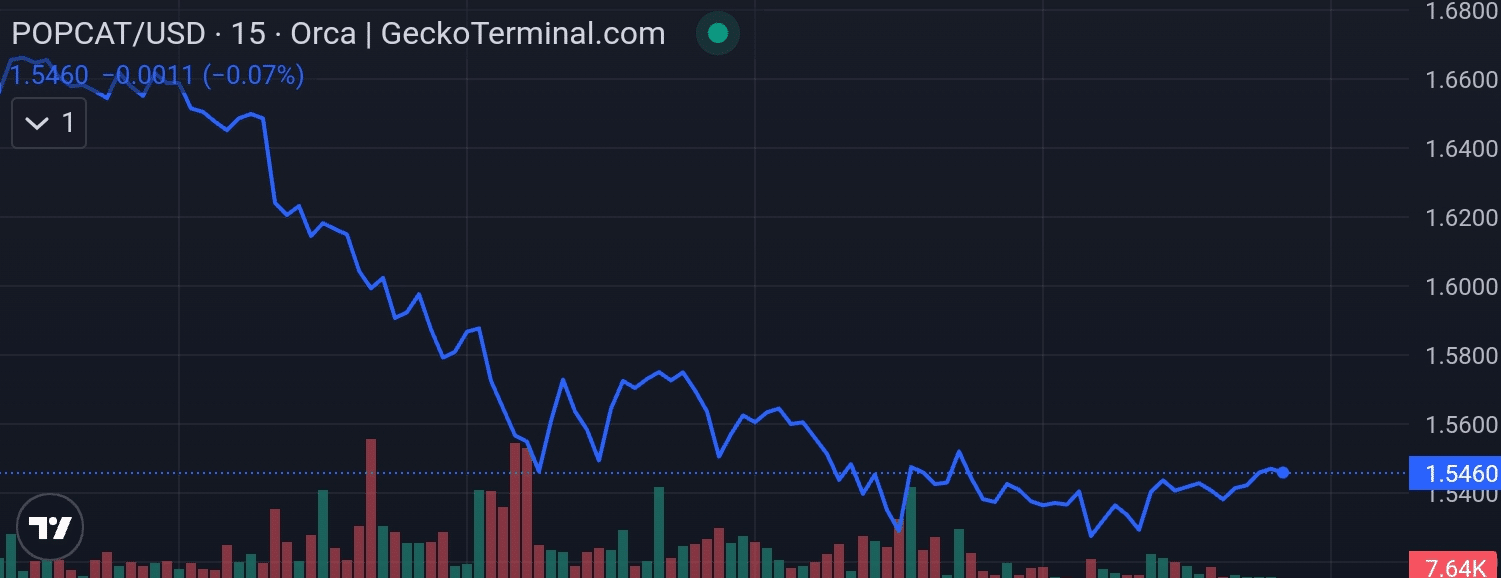Click the 1.6600 price scale label
Viewport: 1501px width, 578px height.
tap(1460, 79)
